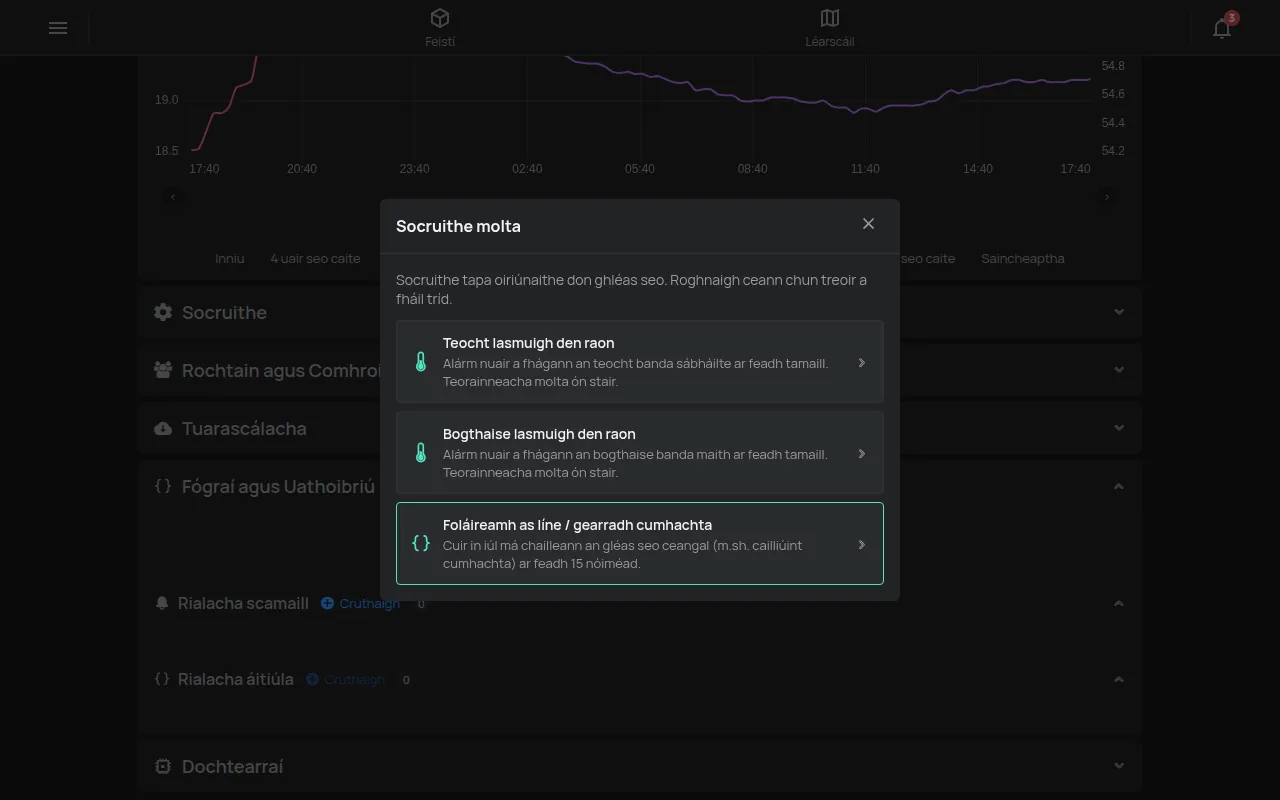The image size is (1280, 800).
Task: Click the Dochtearraí chip icon
Action: [x=163, y=766]
